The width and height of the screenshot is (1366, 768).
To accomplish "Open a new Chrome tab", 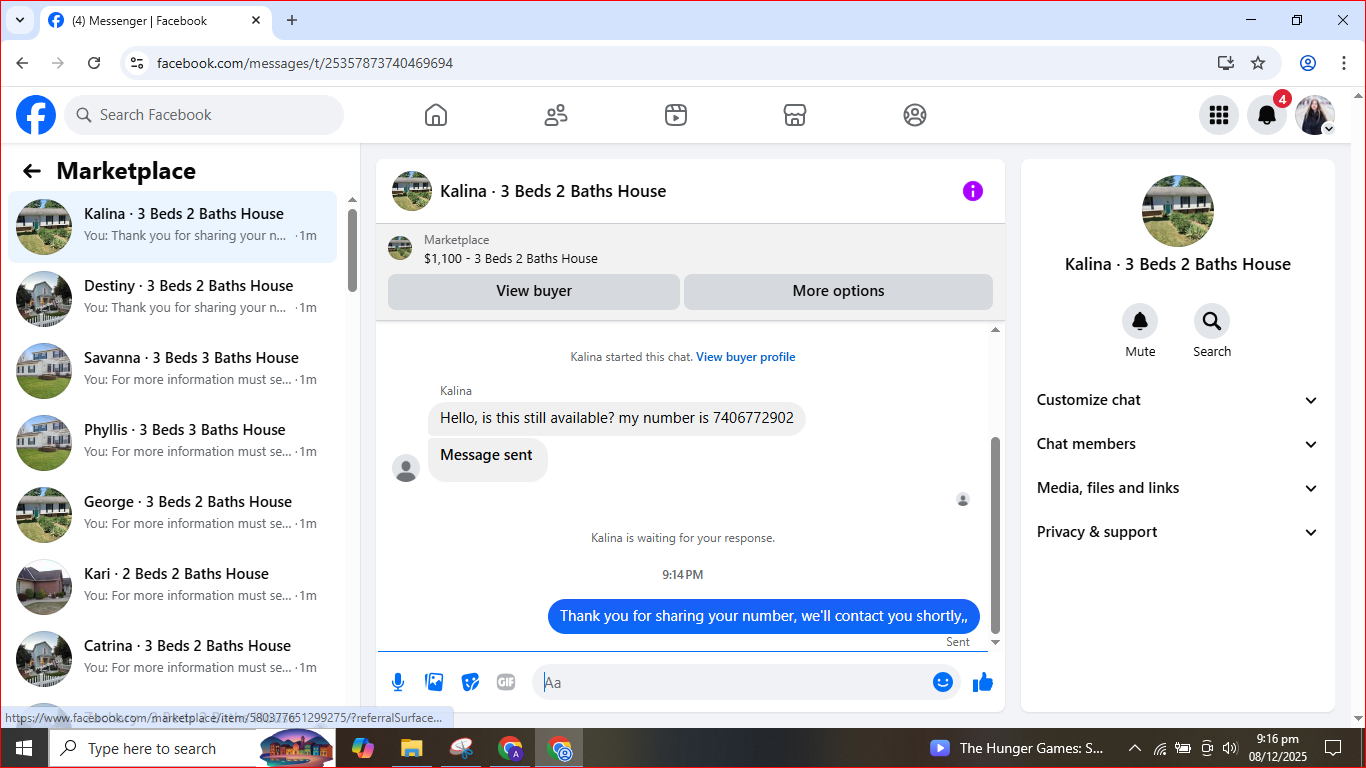I will [x=292, y=20].
